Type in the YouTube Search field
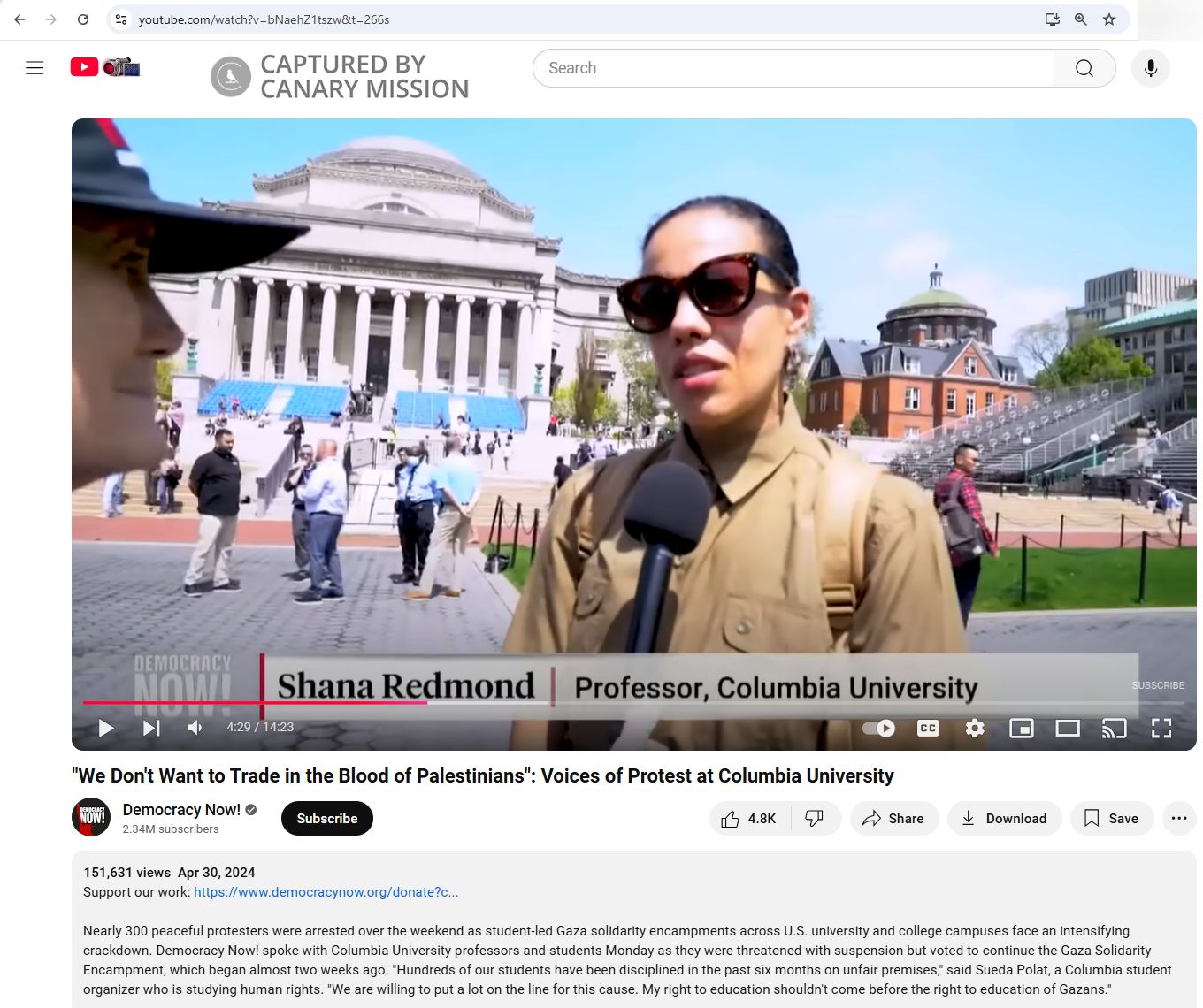Viewport: 1203px width, 1008px height. click(793, 68)
